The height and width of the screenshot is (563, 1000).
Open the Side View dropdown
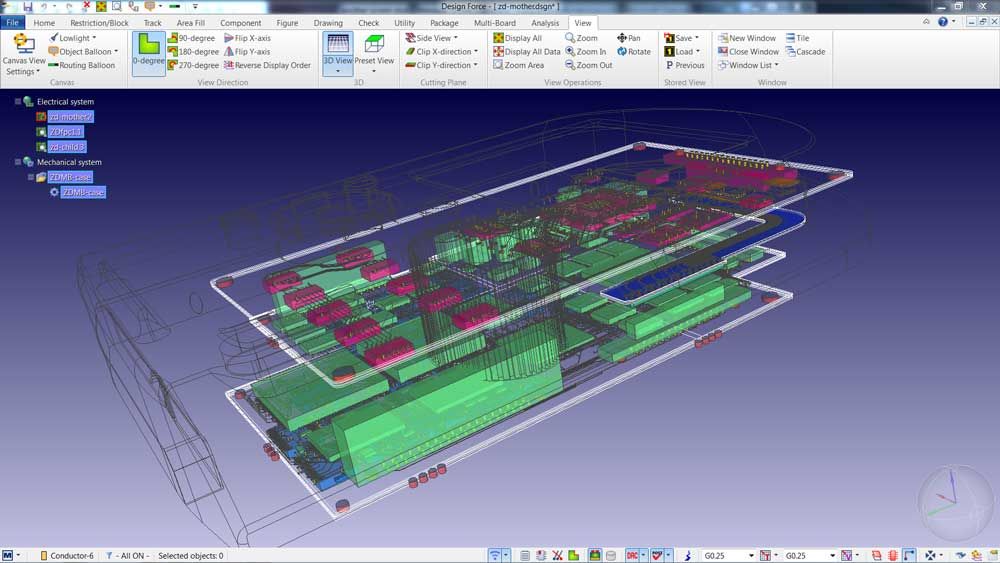point(432,38)
